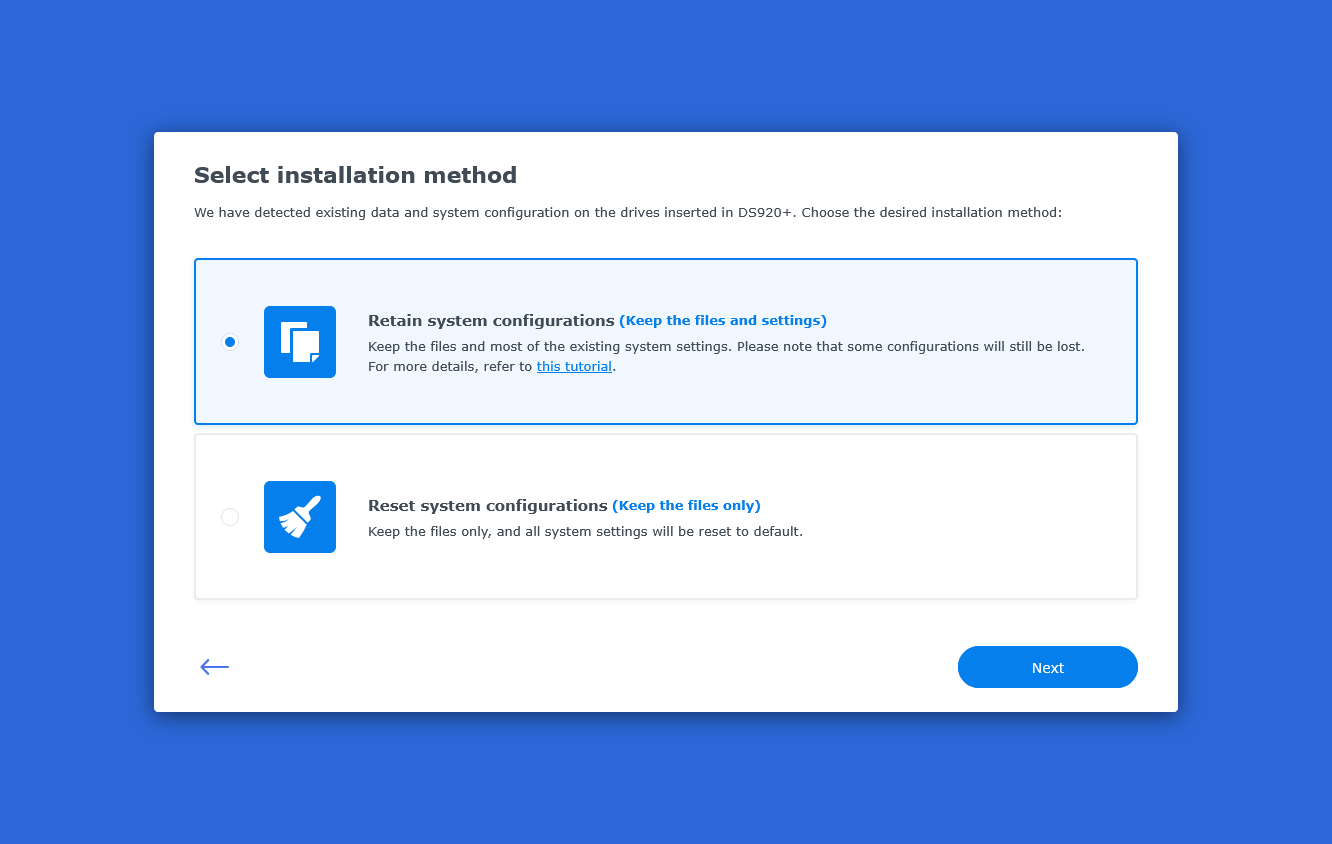Click the "For more details, refer to" text
This screenshot has height=844, width=1332.
click(x=450, y=367)
